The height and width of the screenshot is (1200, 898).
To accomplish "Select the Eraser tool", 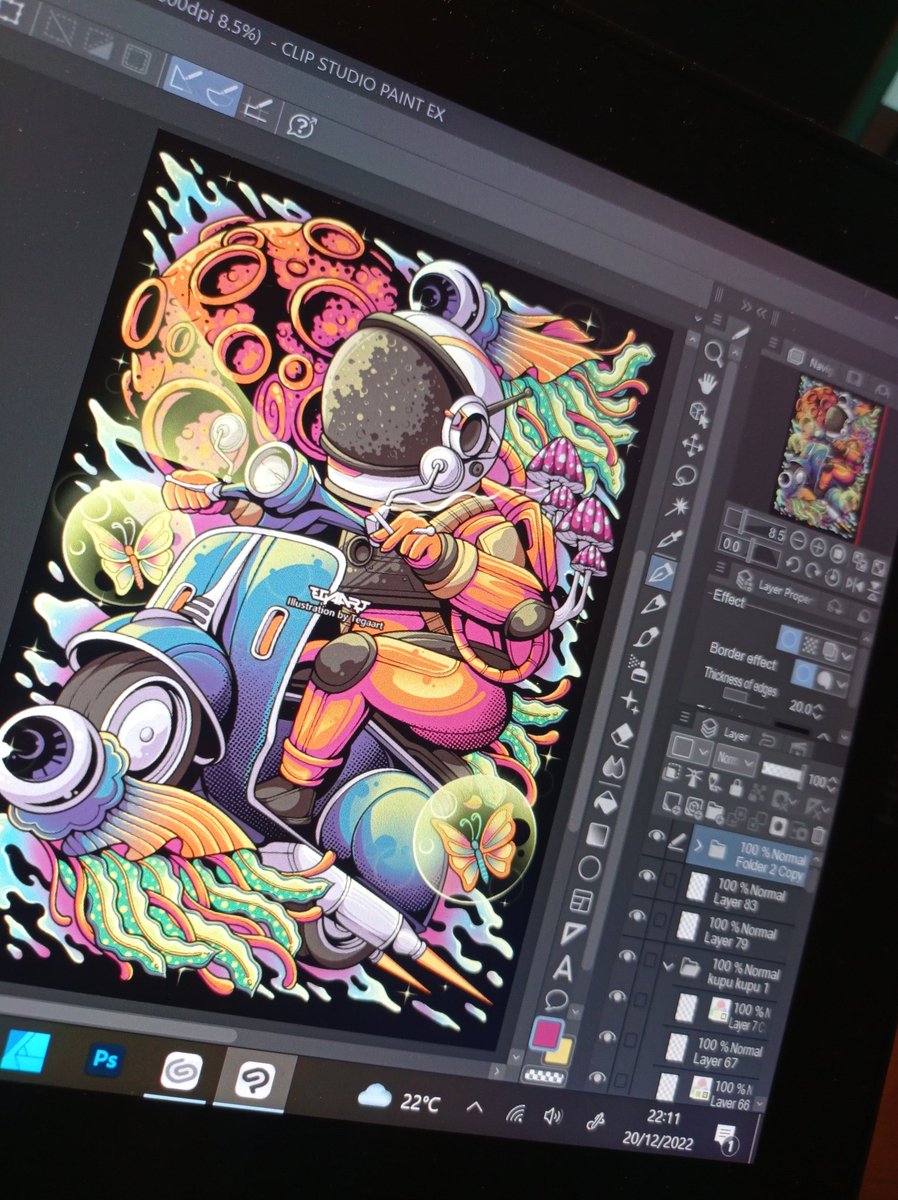I will (624, 735).
